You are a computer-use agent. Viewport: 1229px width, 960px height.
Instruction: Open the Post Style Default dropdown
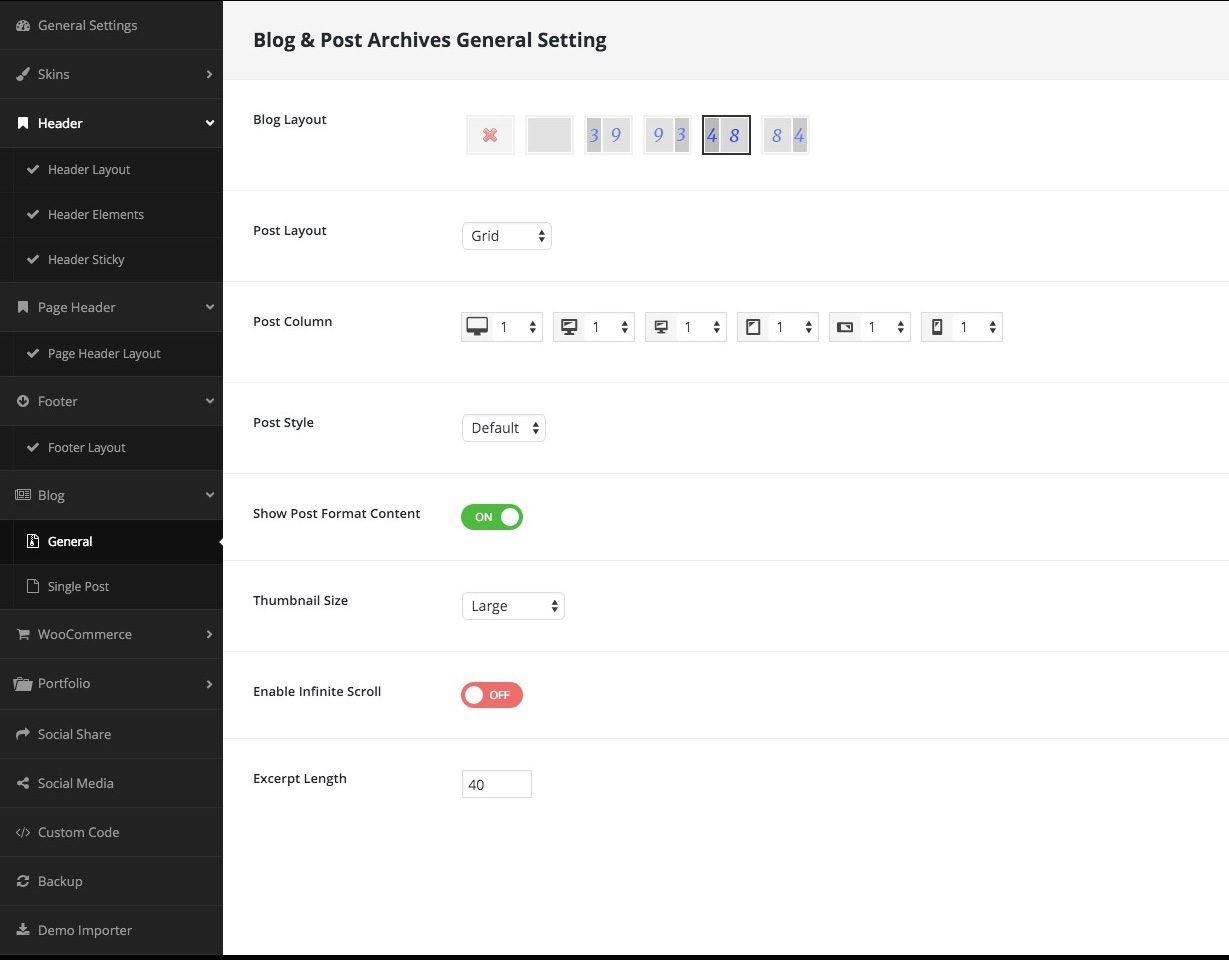(x=504, y=428)
